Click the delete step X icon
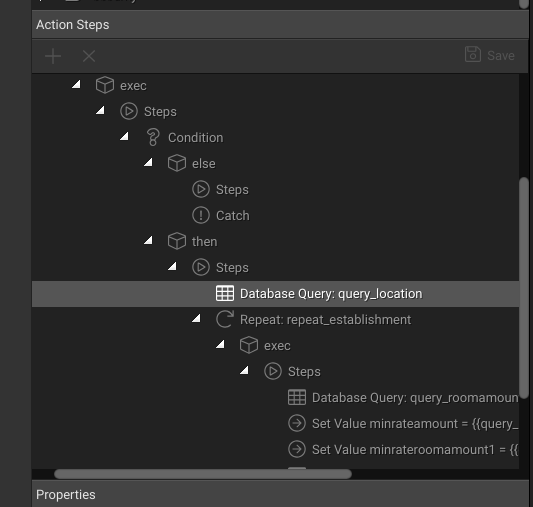Viewport: 533px width, 507px height. (x=89, y=56)
